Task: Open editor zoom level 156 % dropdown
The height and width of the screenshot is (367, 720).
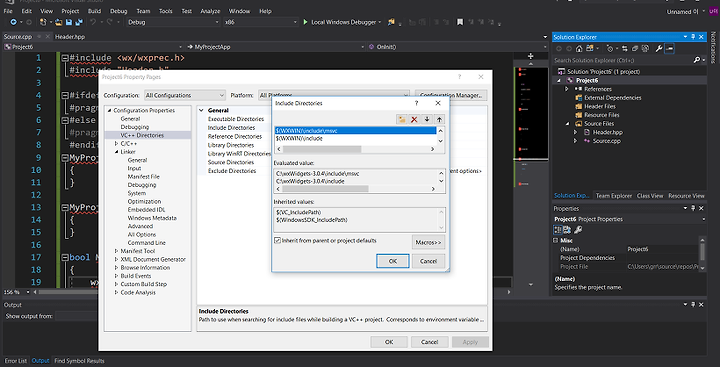Action: tap(28, 292)
